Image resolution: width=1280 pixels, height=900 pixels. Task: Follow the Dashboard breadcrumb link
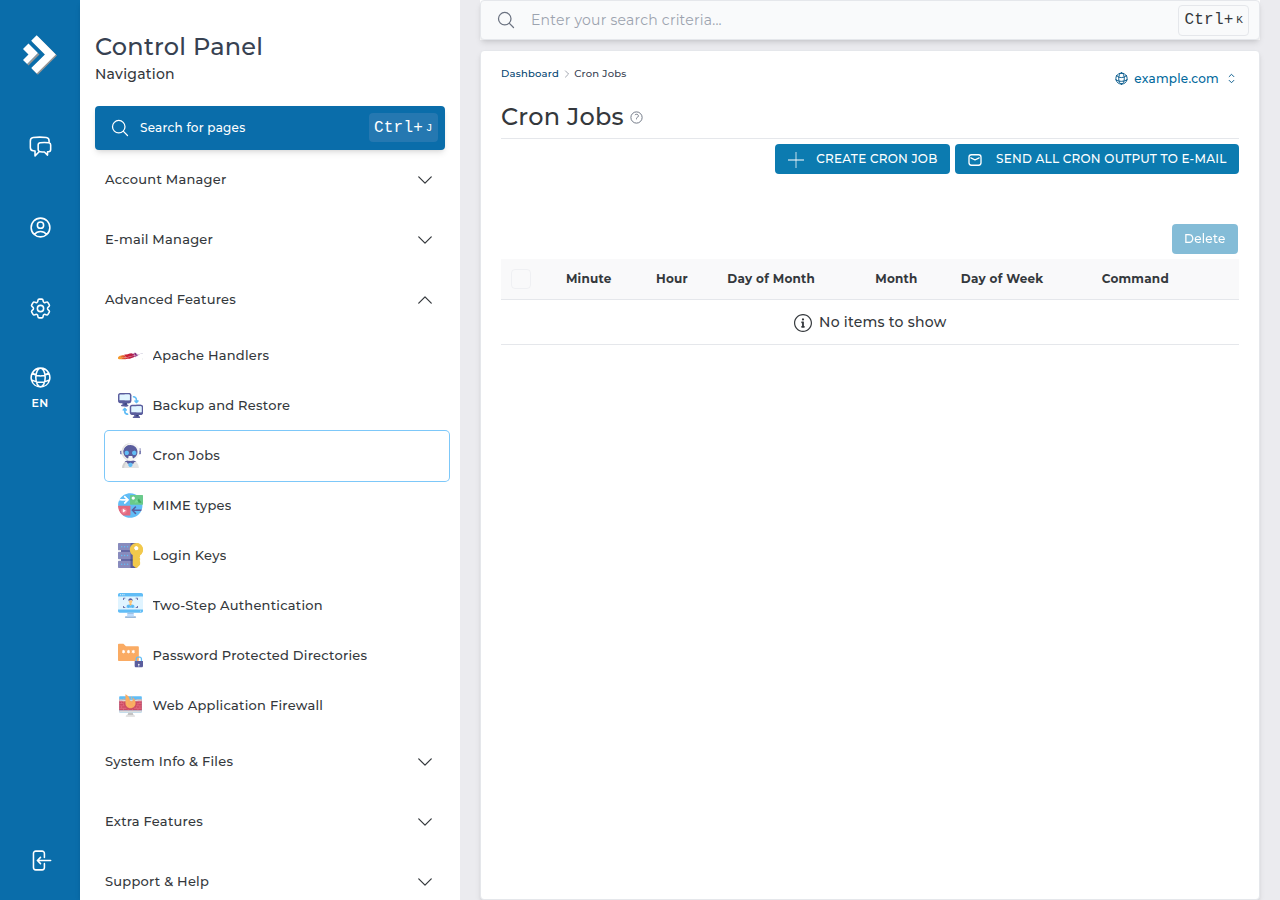530,74
